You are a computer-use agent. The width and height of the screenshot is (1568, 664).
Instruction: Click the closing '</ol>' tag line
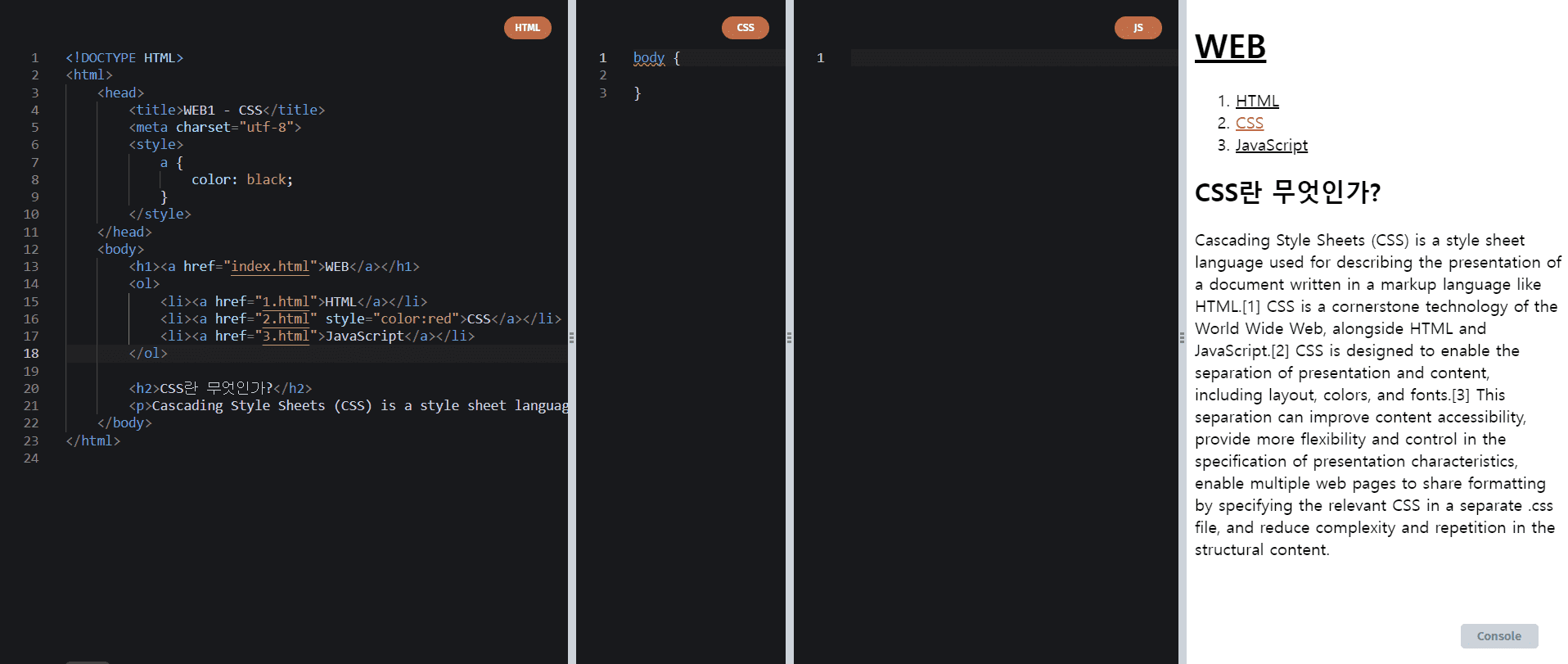(x=148, y=354)
